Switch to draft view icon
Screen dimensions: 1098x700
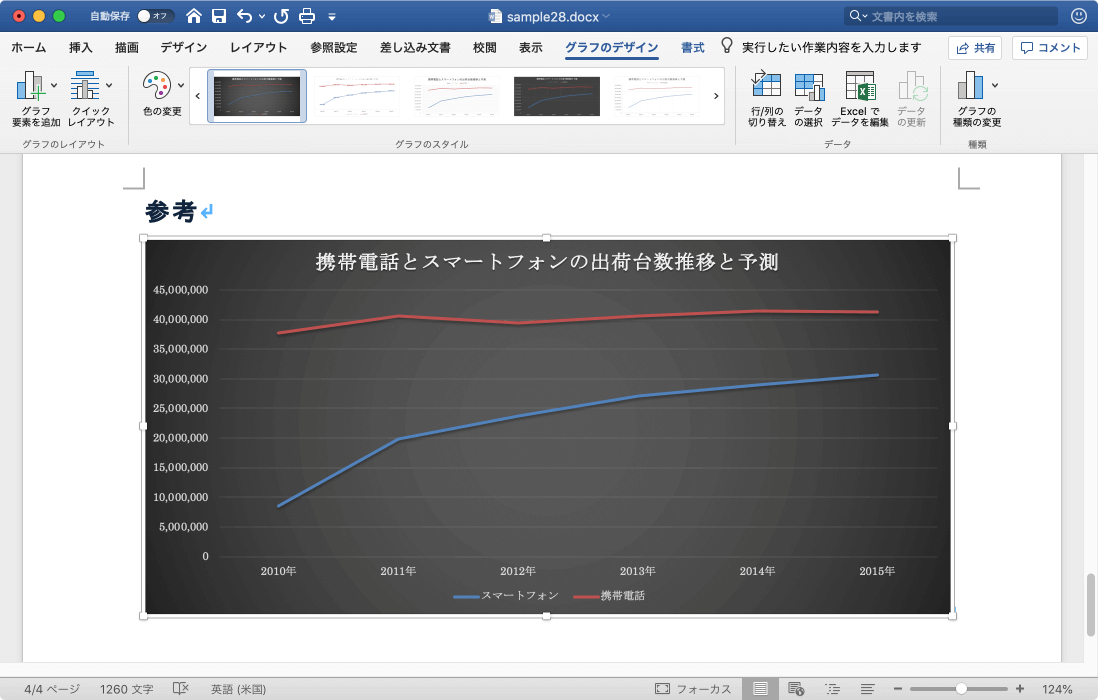pyautogui.click(x=868, y=689)
